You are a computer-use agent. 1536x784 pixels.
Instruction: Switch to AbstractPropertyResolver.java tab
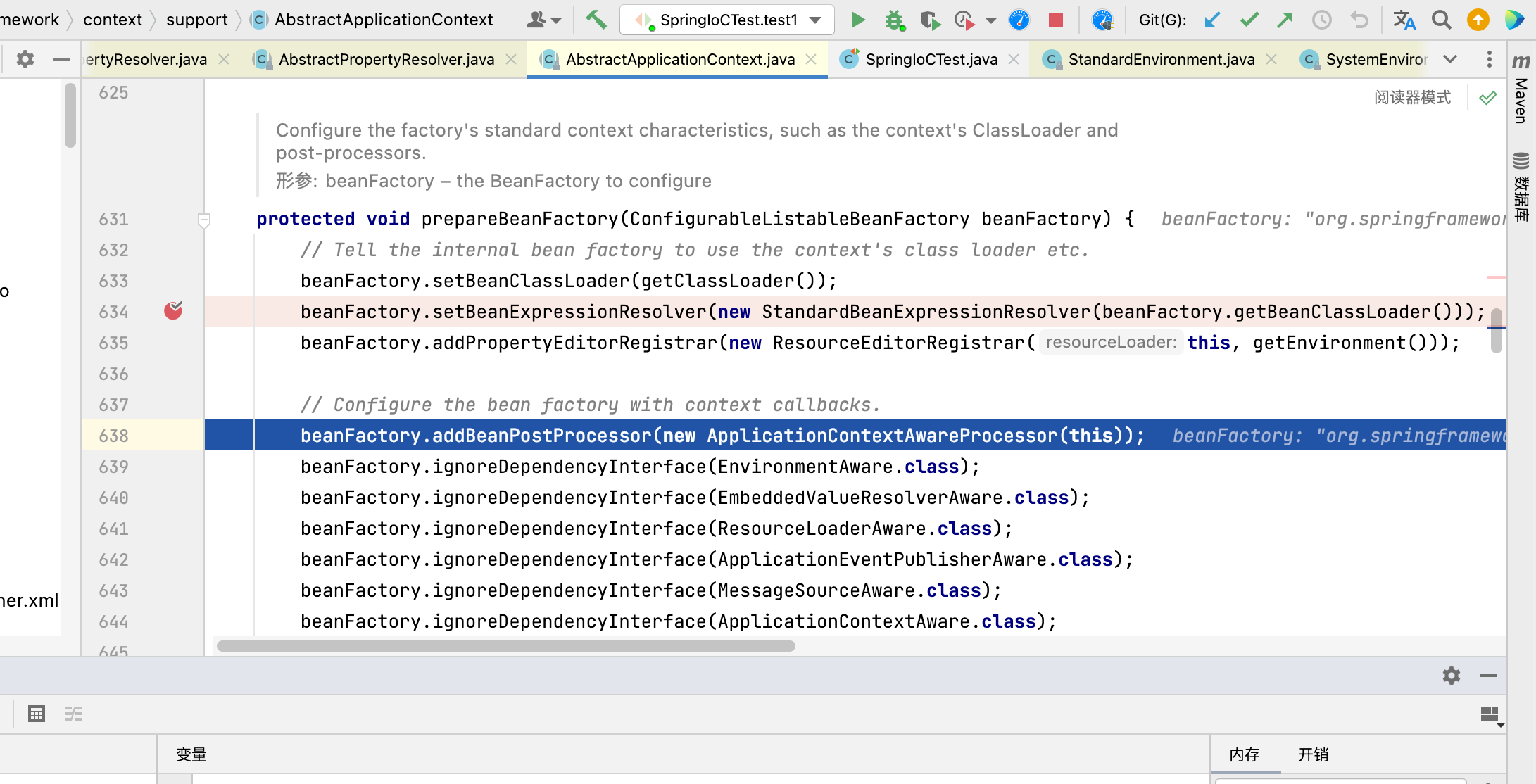click(386, 59)
